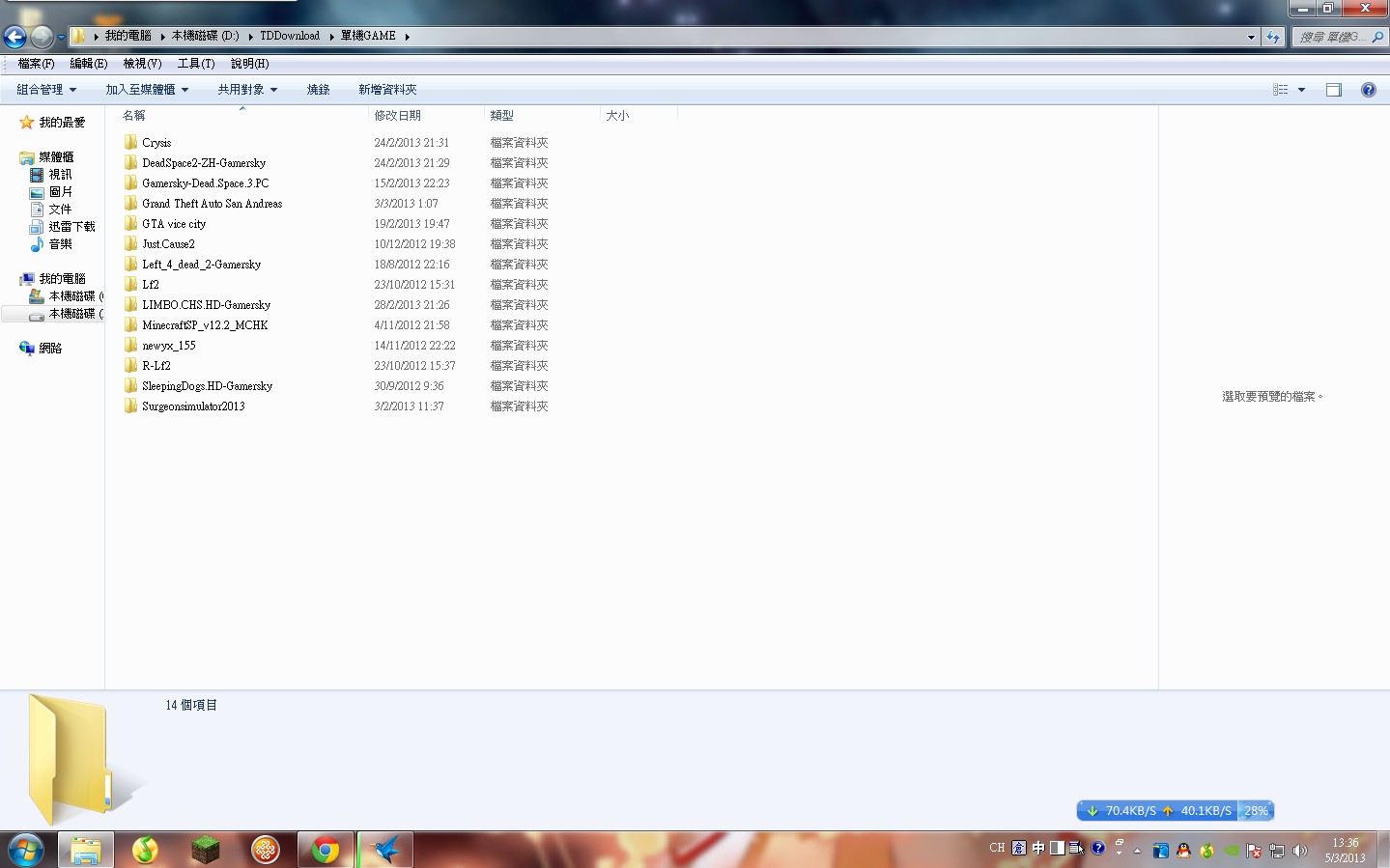Toggle the preview pane button
Screen dimensions: 1390x868
[x=1333, y=90]
